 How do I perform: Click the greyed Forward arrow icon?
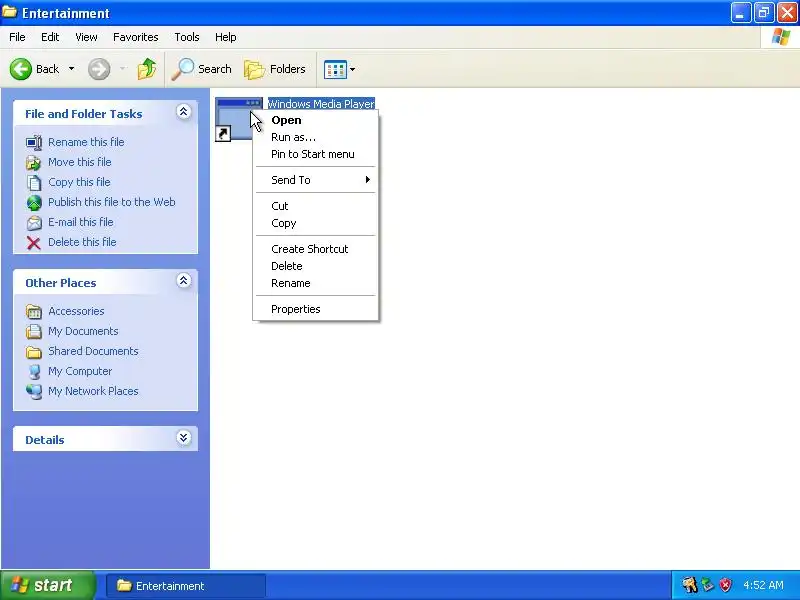(99, 69)
